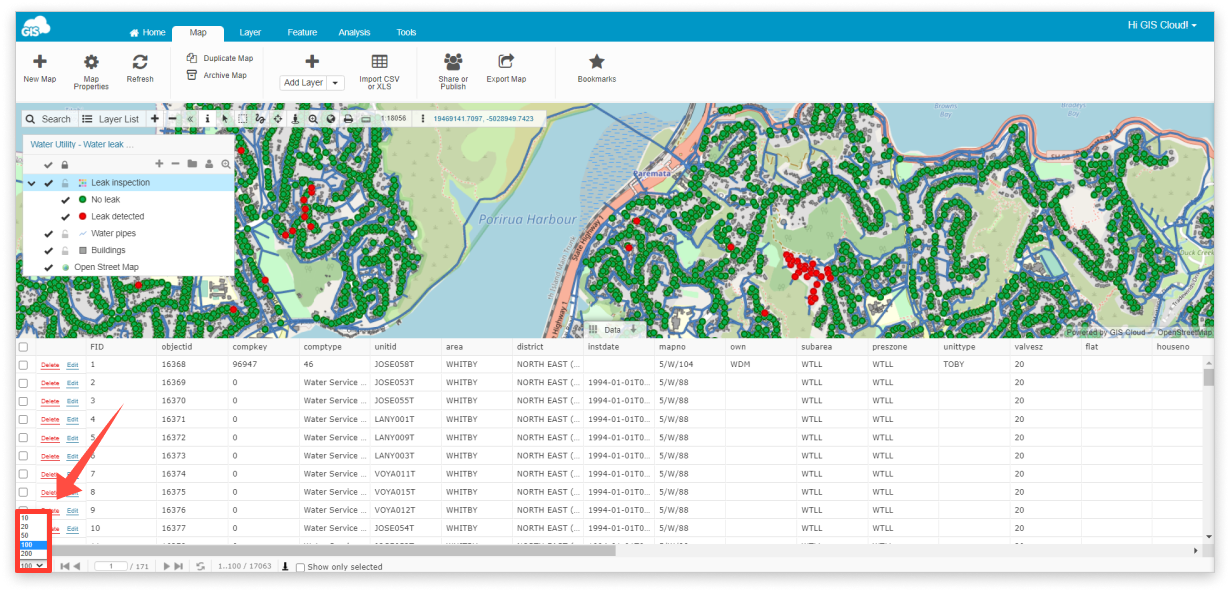The image size is (1230, 592).
Task: Open the rows-per-page dropdown
Action: [30, 566]
